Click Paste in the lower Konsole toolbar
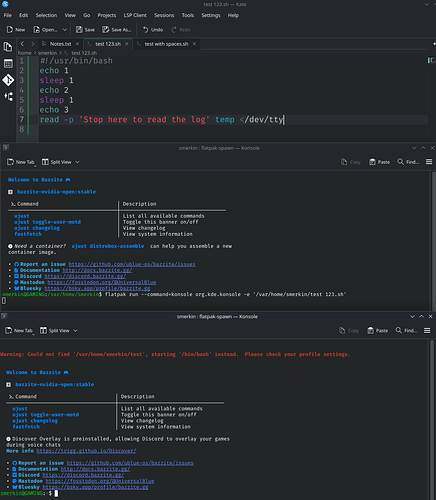 coord(378,331)
